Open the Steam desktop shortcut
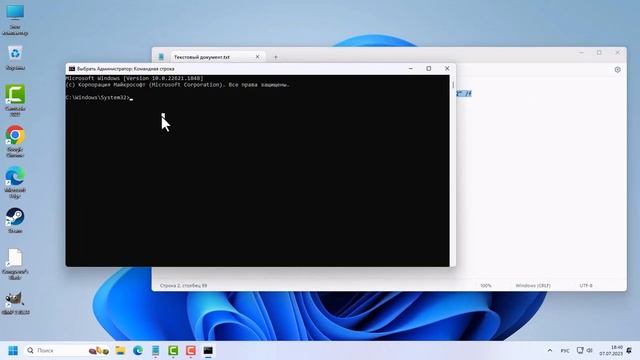The height and width of the screenshot is (360, 640). (x=15, y=220)
